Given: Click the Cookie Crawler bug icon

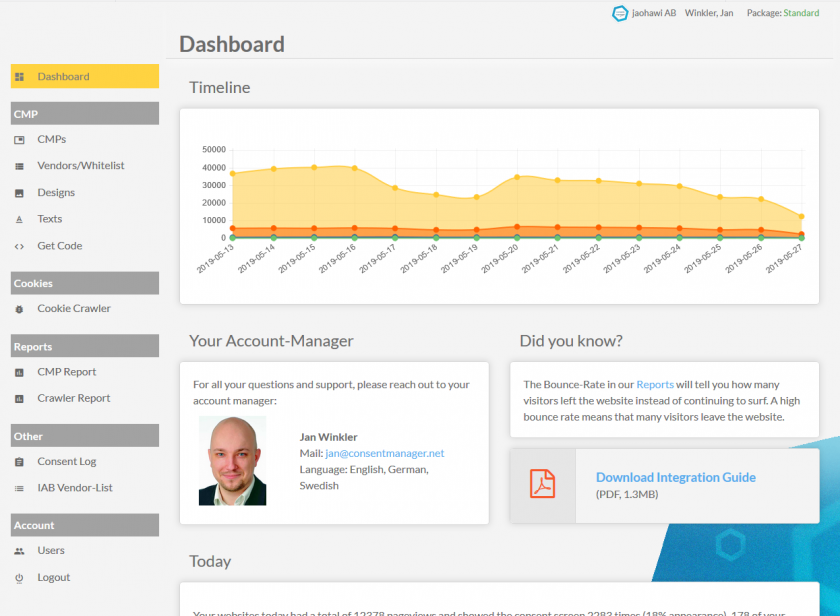Looking at the screenshot, I should 19,309.
